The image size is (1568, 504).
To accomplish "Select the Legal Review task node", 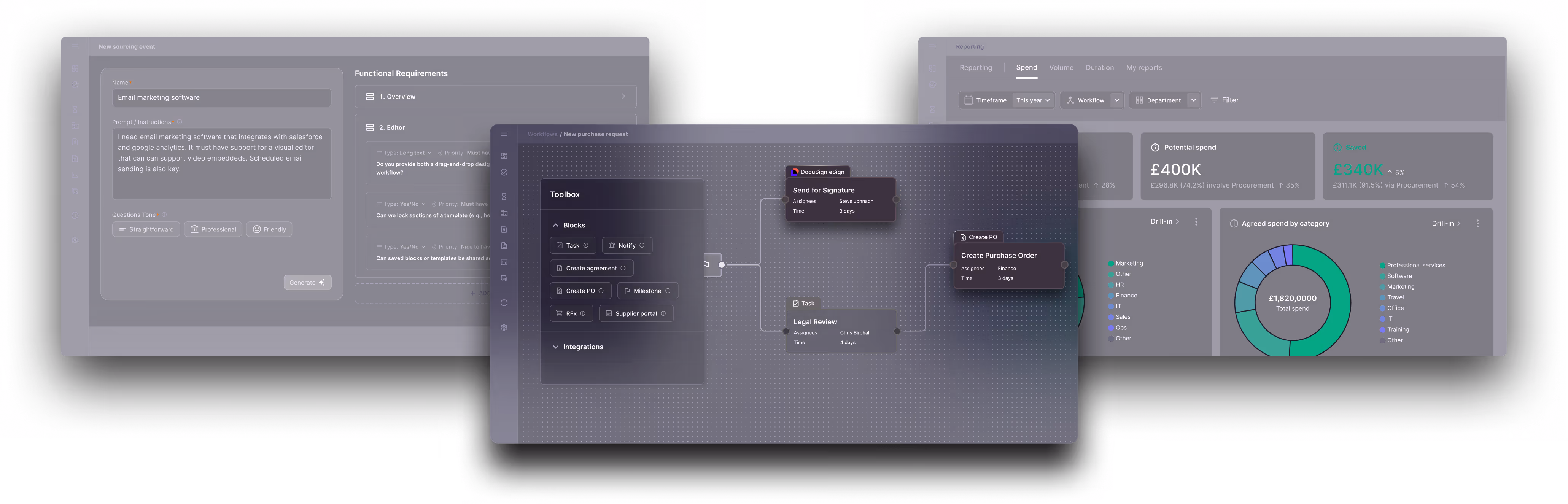I will click(841, 332).
